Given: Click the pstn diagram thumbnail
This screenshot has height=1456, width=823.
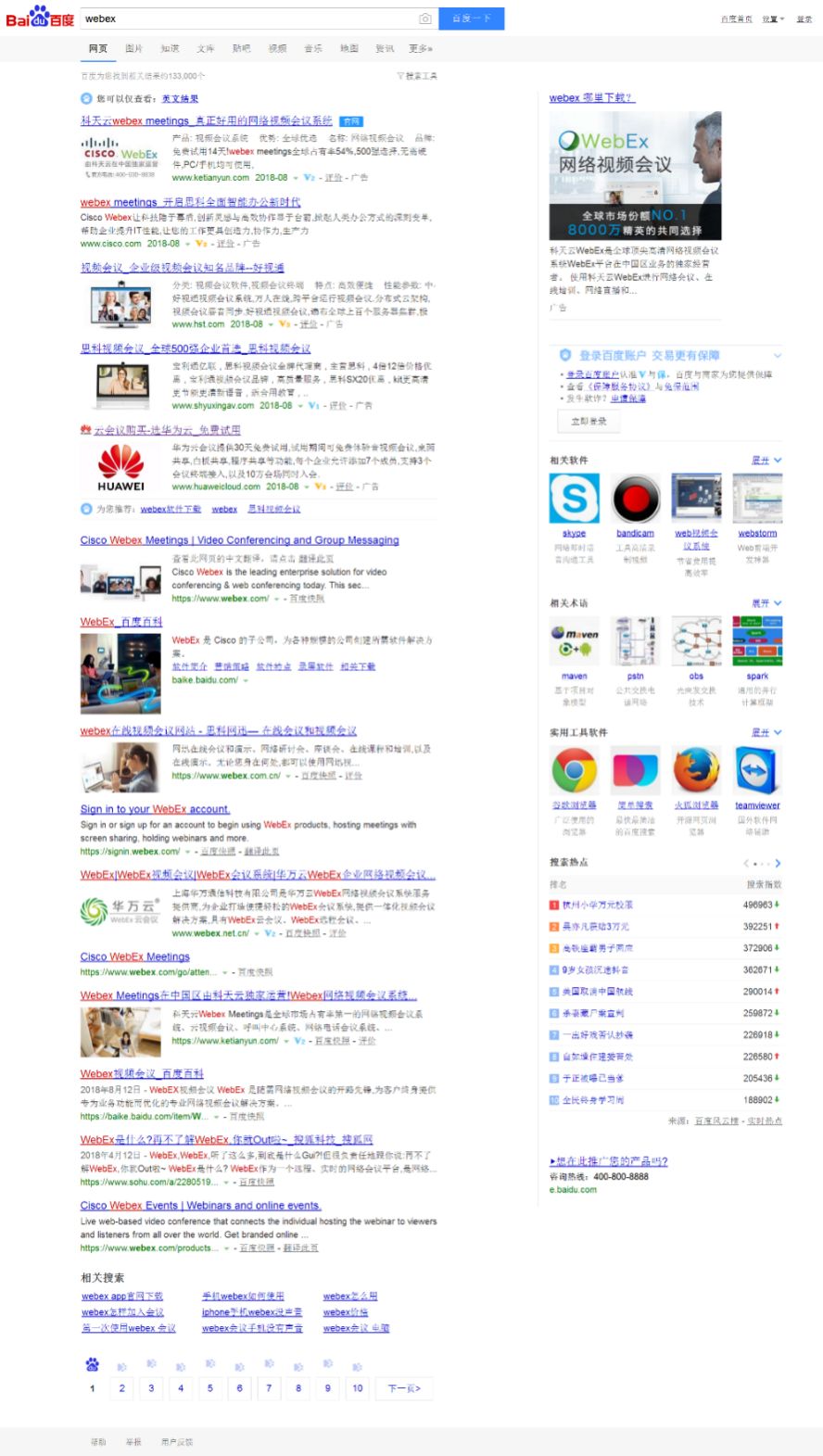Looking at the screenshot, I should tap(635, 641).
